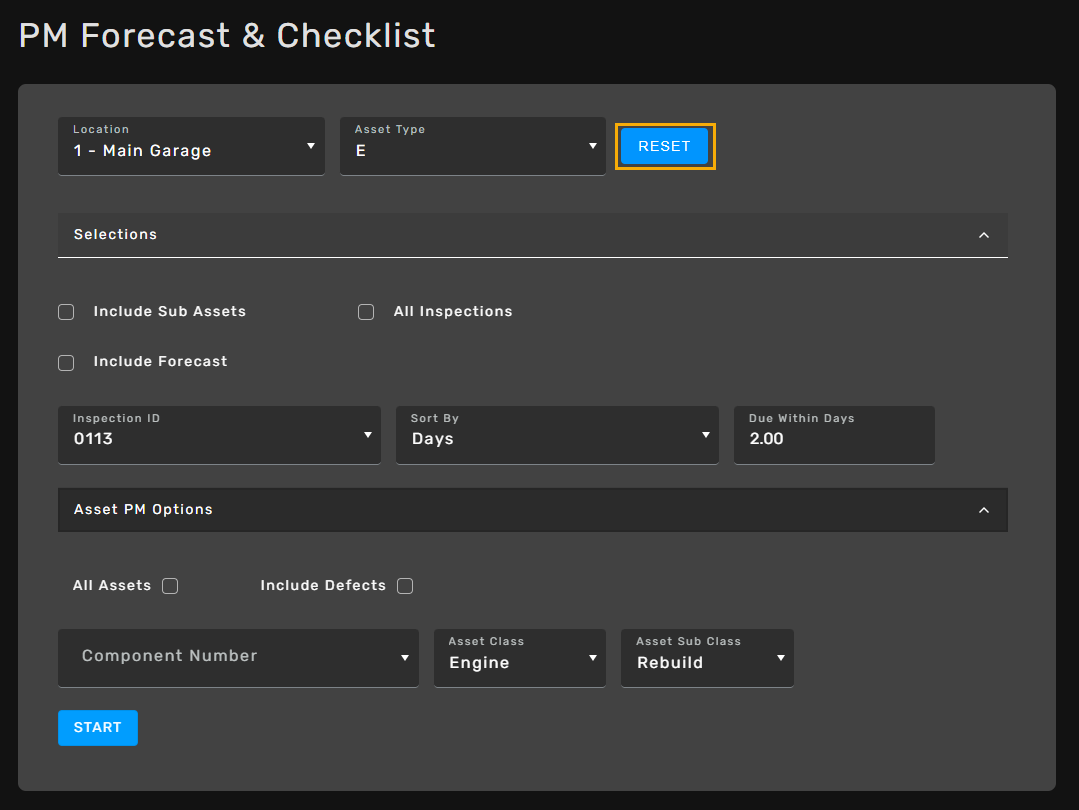Toggle Include Forecast checkbox

[66, 363]
